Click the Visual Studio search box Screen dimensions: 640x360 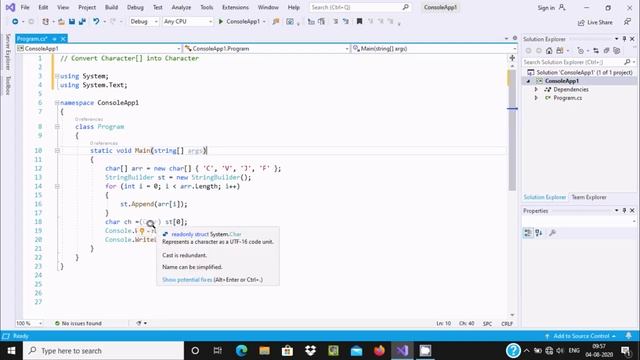click(360, 7)
